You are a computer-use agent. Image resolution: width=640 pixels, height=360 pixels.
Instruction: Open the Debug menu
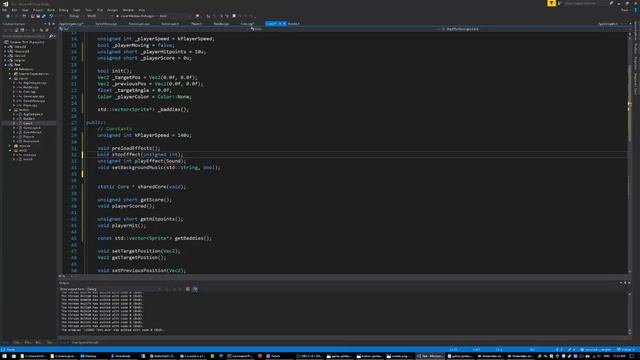pyautogui.click(x=64, y=10)
